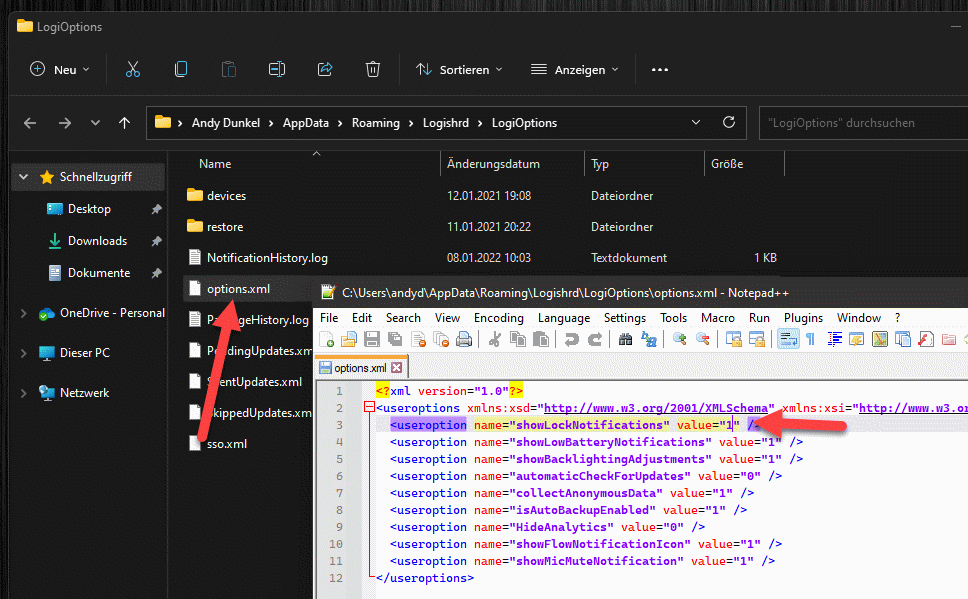Click AppData in breadcrumb path
This screenshot has width=968, height=599.
pos(306,123)
